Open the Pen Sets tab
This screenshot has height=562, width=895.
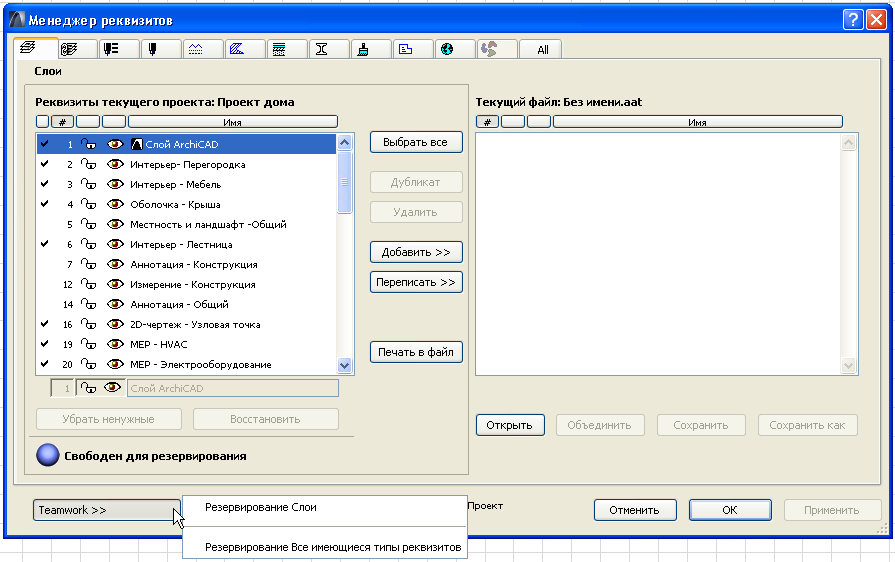111,49
